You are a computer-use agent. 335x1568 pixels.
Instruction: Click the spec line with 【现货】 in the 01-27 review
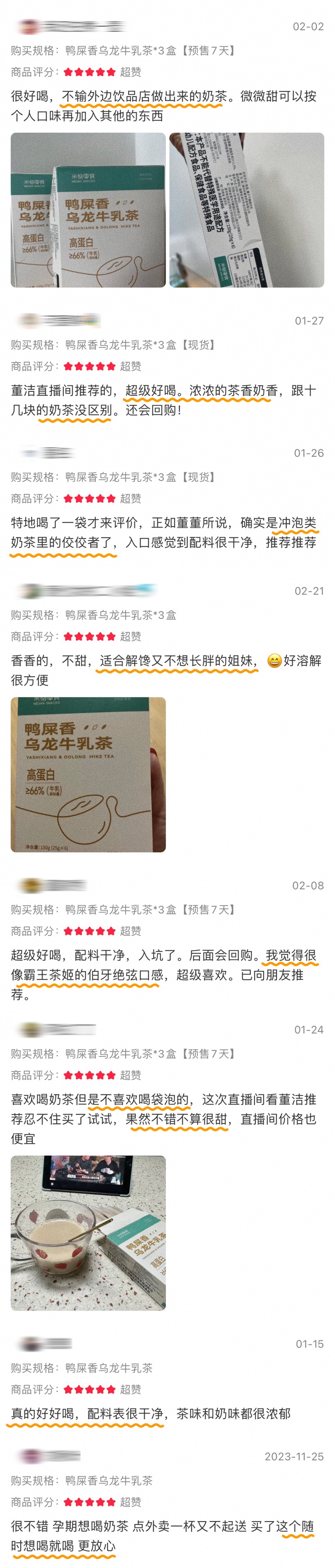pyautogui.click(x=113, y=344)
